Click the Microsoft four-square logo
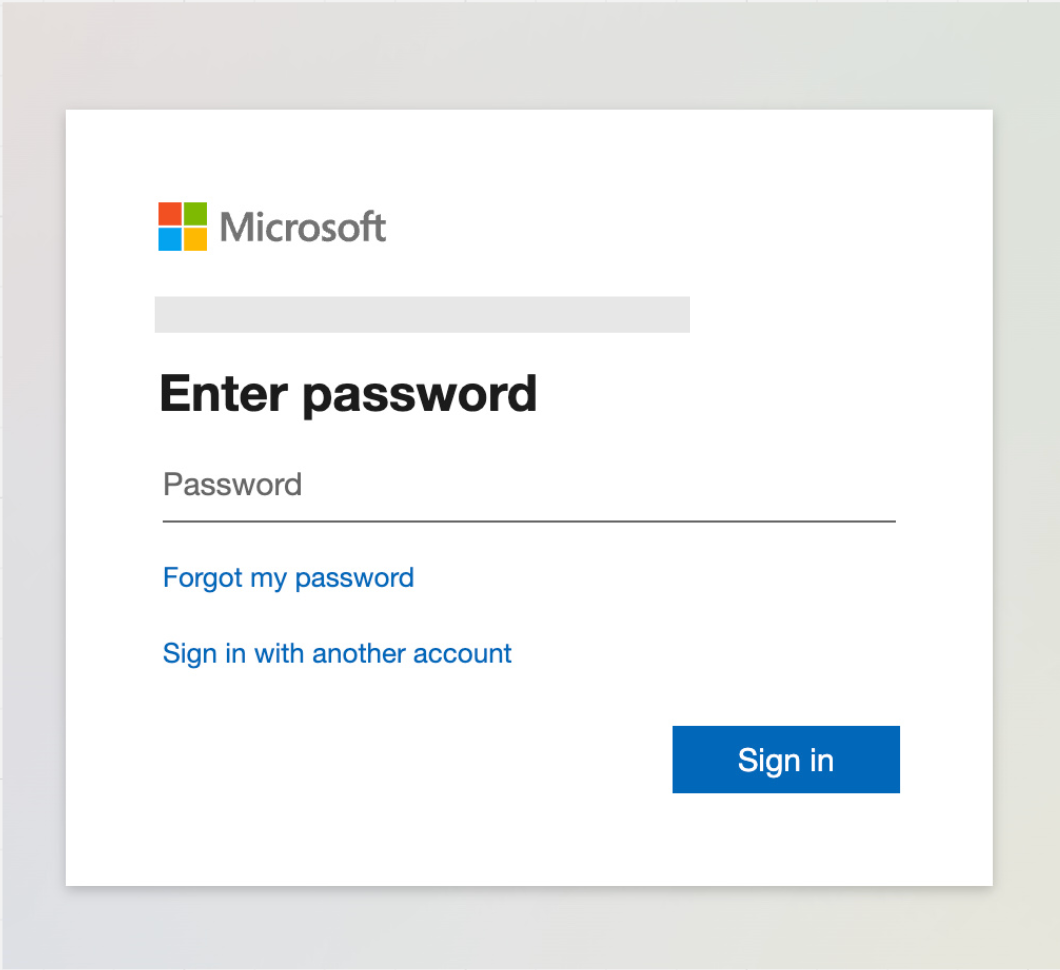The image size is (1060, 970). click(x=183, y=226)
